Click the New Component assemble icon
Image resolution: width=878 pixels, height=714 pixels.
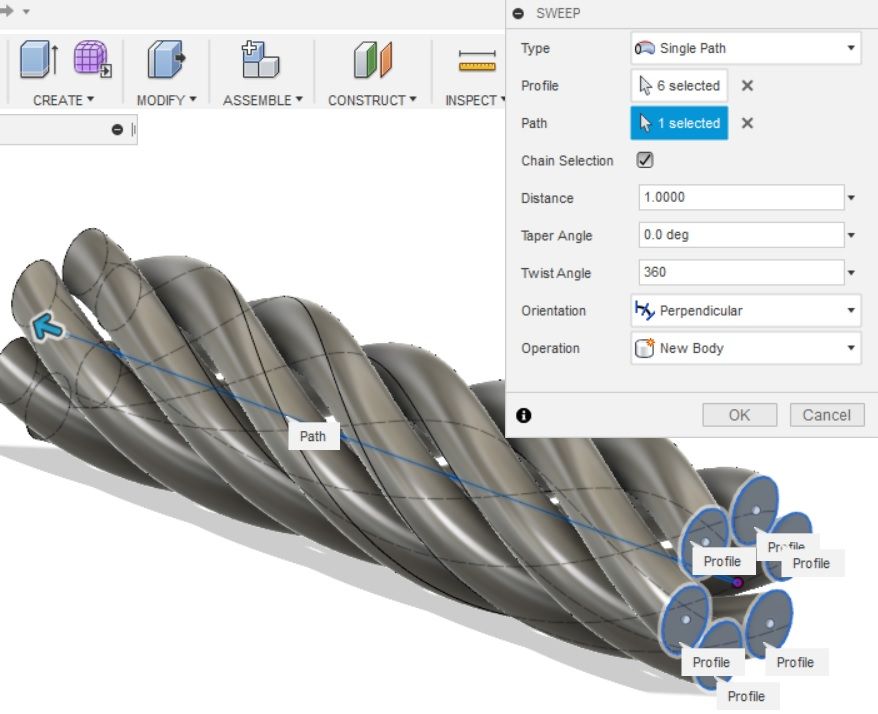[260, 59]
